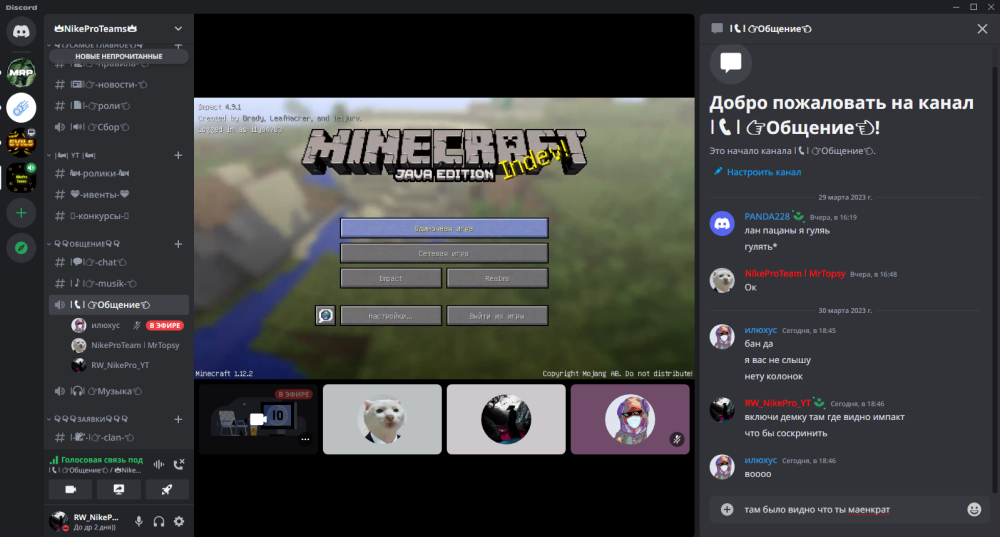Select the Общение voice channel

(x=119, y=305)
